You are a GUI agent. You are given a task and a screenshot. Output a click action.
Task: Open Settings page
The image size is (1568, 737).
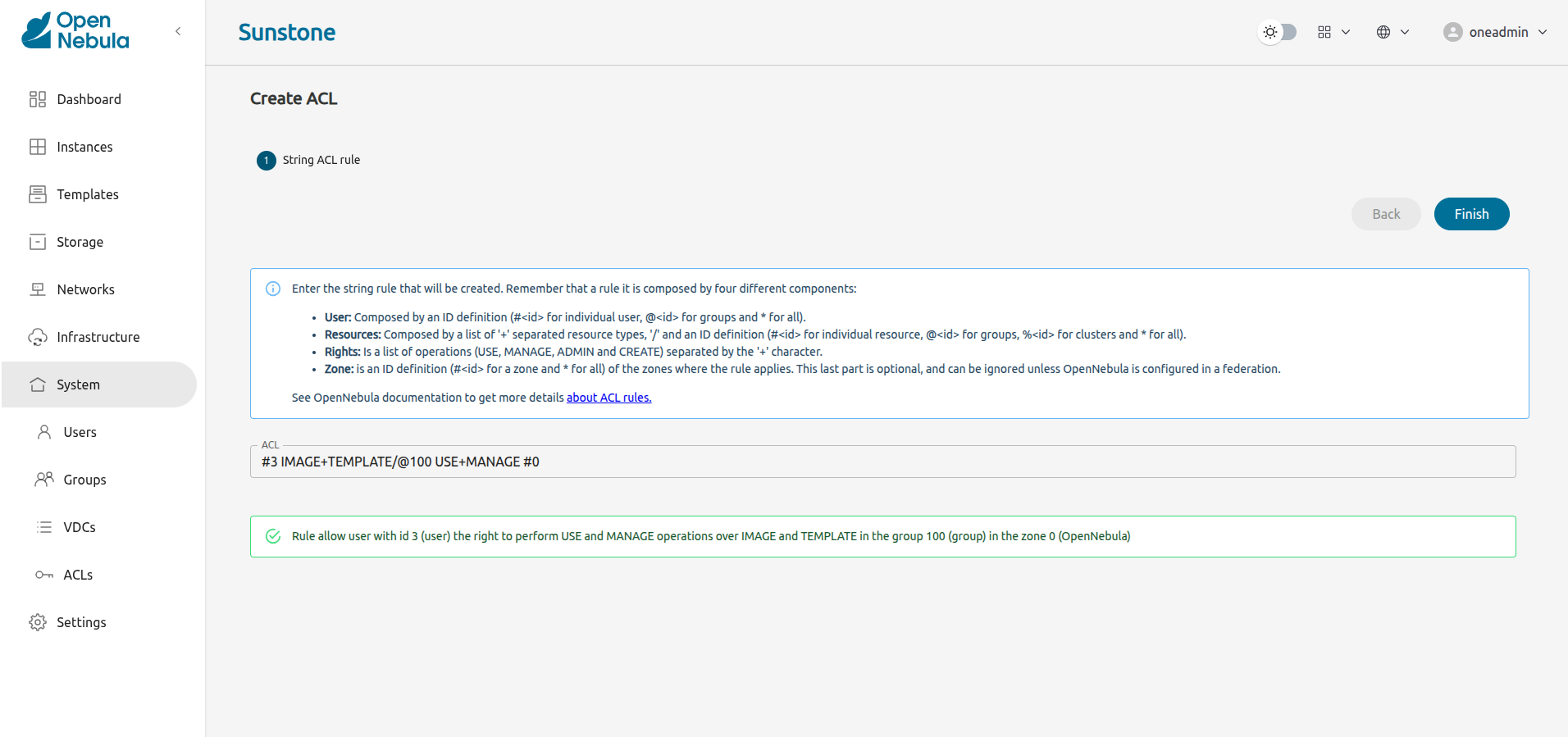[99, 622]
